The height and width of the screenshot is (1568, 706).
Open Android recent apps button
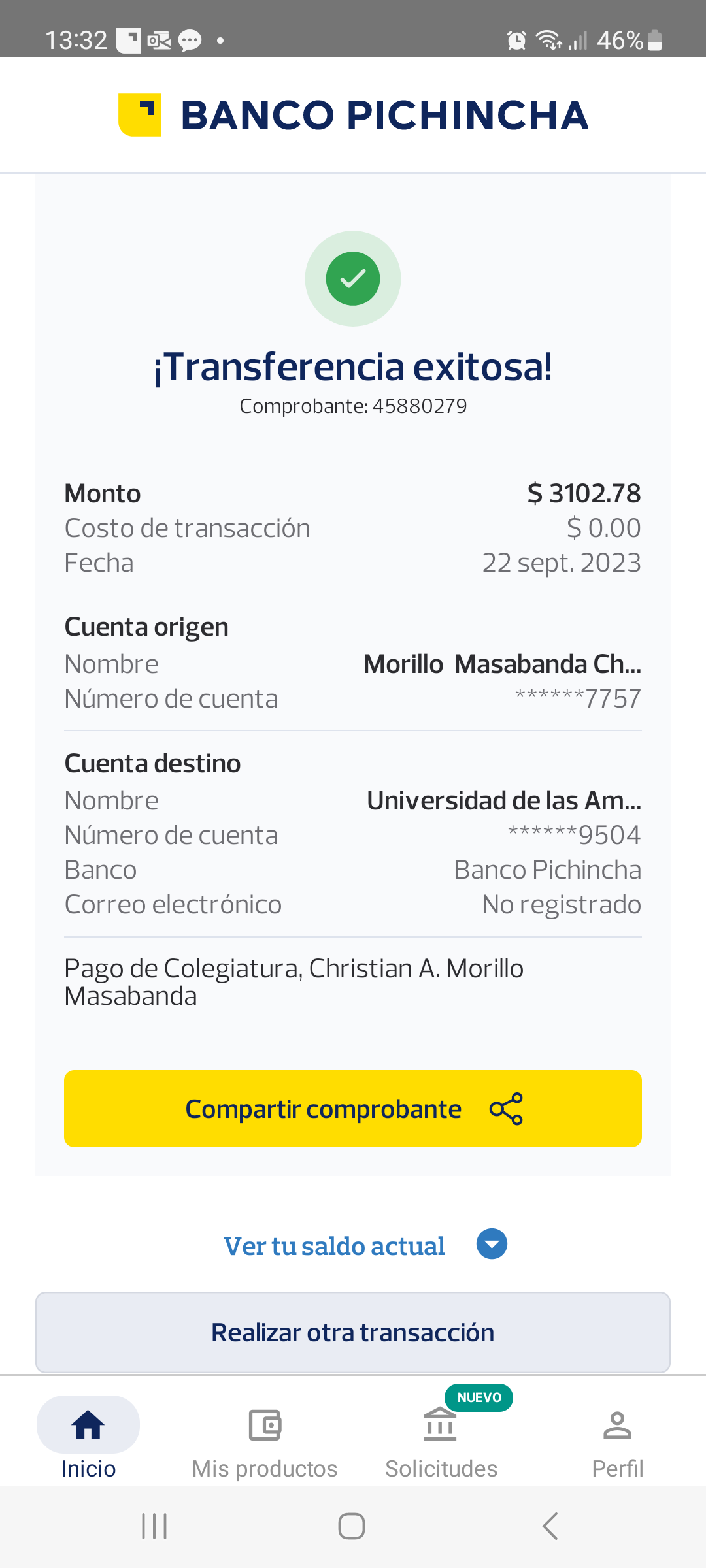click(x=155, y=1526)
